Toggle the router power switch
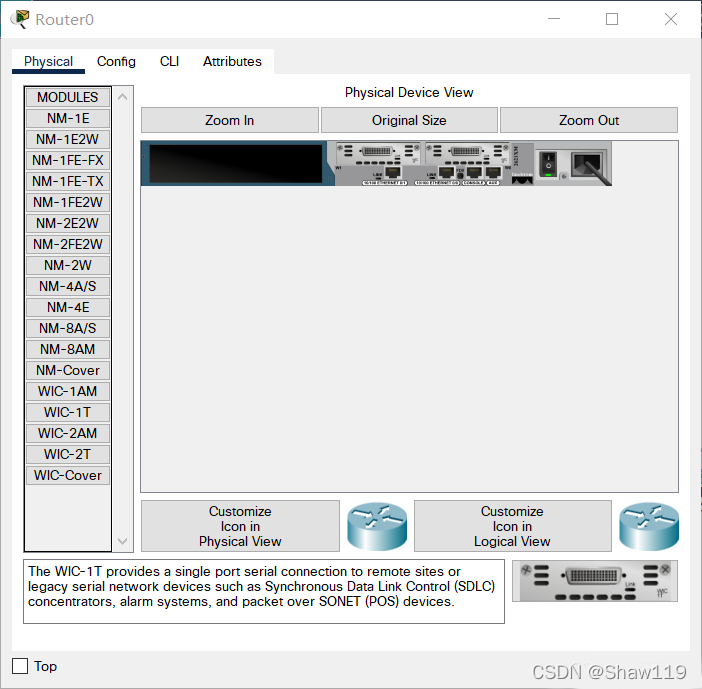This screenshot has width=702, height=689. [x=548, y=164]
